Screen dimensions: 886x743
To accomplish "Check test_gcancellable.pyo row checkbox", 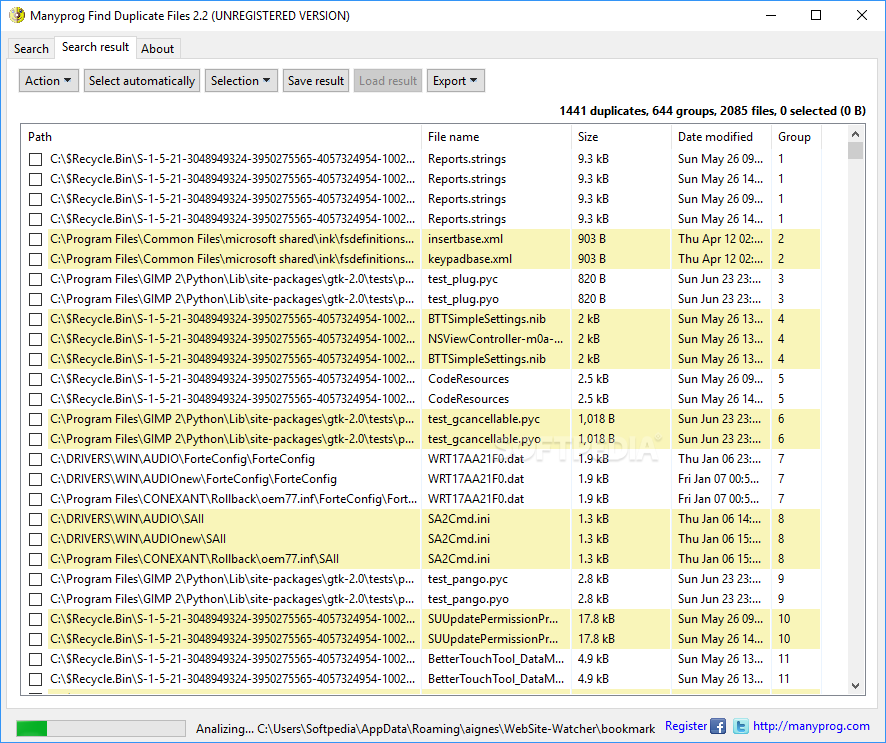I will [x=36, y=439].
